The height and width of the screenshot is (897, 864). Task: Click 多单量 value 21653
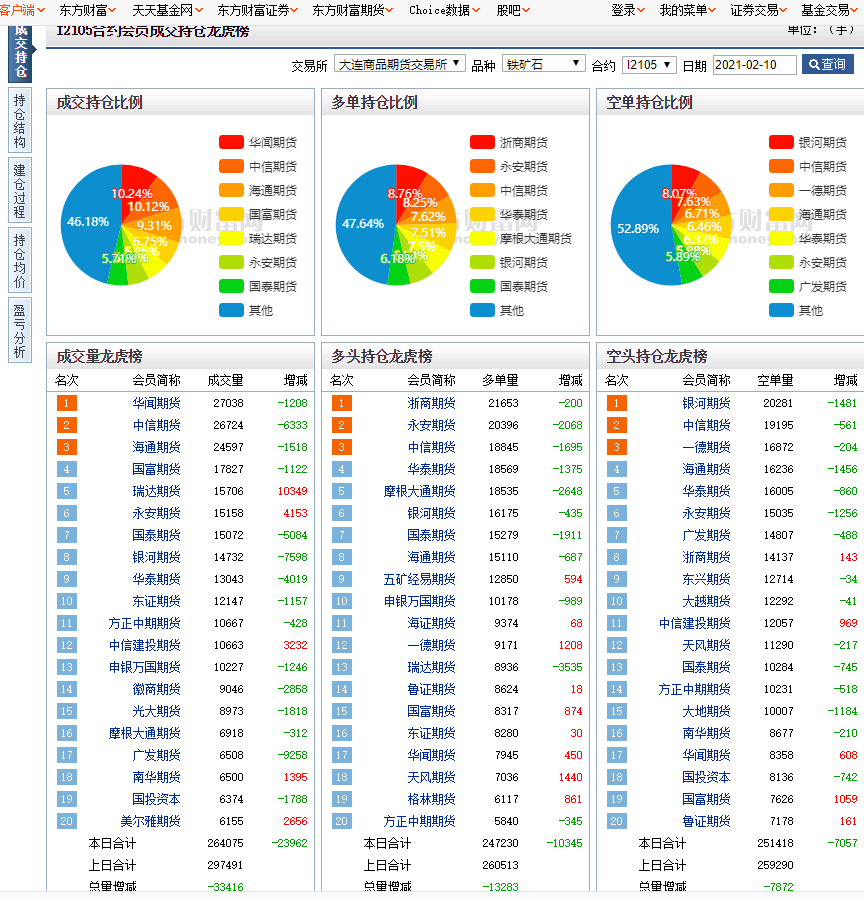[x=504, y=403]
